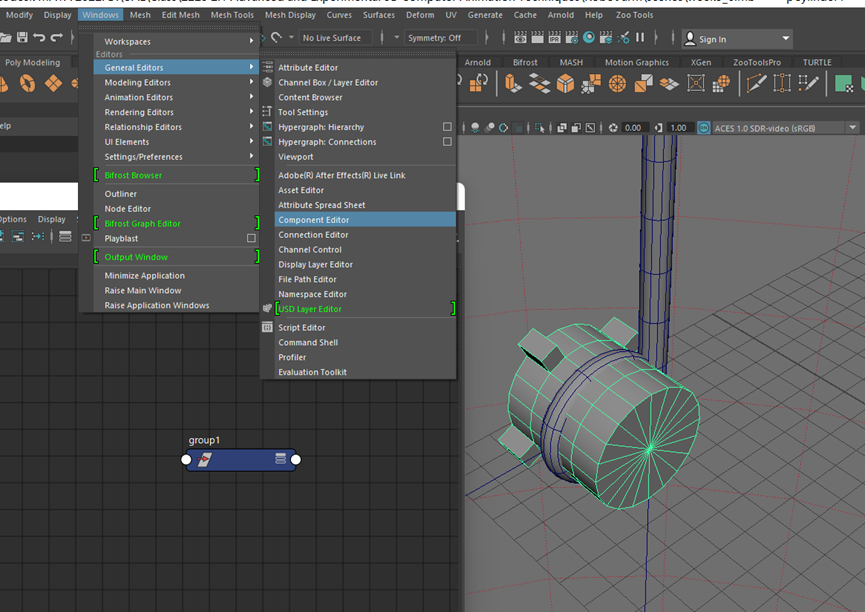Click the Node Editor Display menu
The image size is (865, 612).
[51, 219]
